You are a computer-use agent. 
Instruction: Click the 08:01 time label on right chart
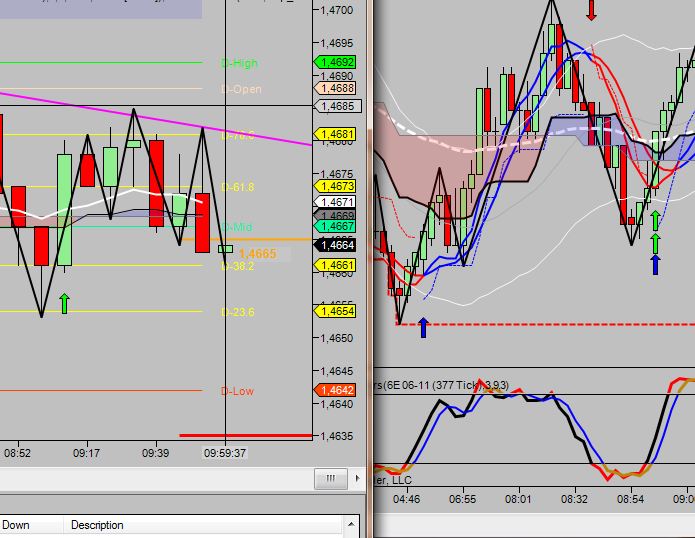[518, 499]
